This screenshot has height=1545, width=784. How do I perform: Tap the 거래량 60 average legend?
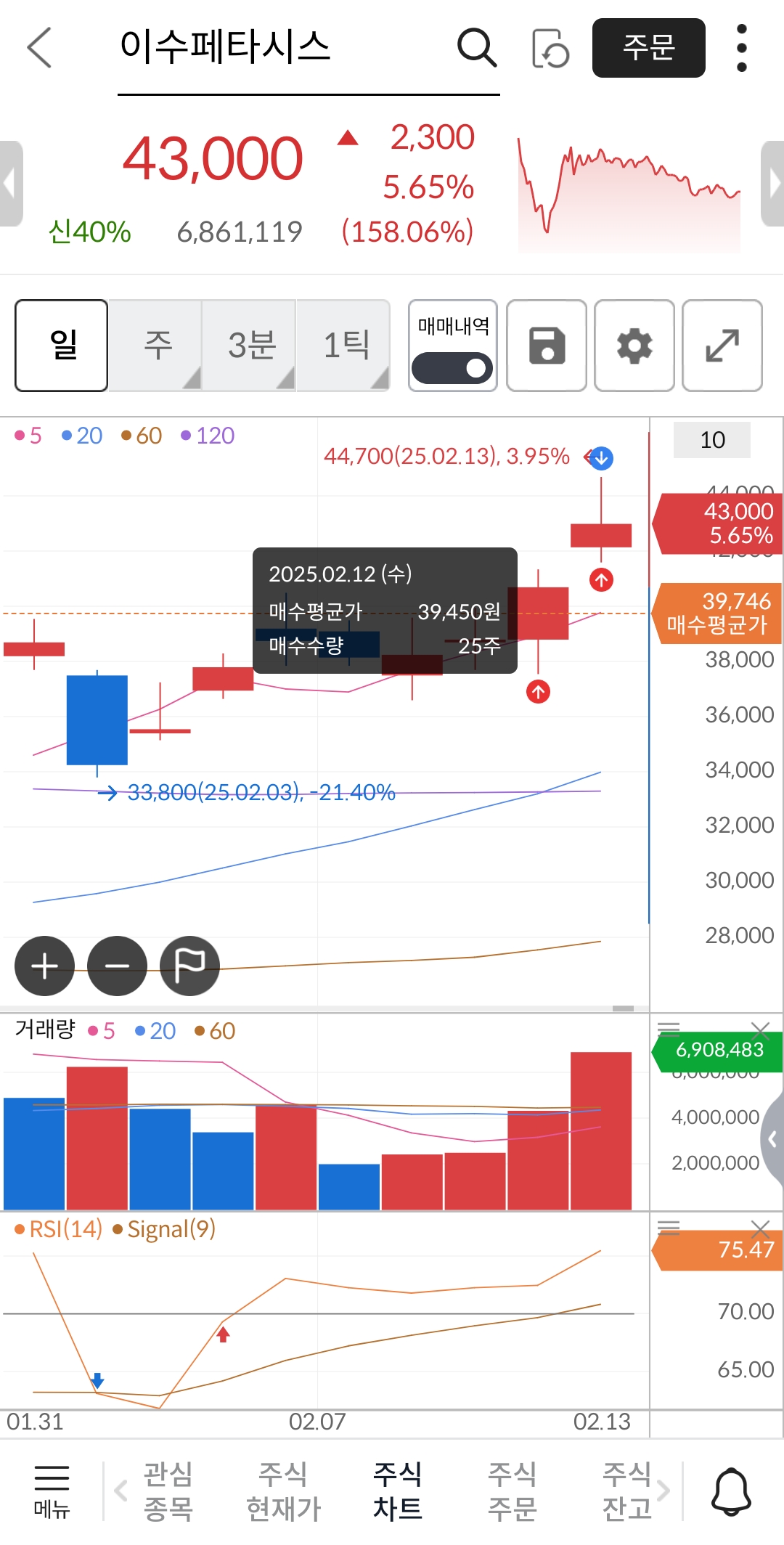(215, 1031)
